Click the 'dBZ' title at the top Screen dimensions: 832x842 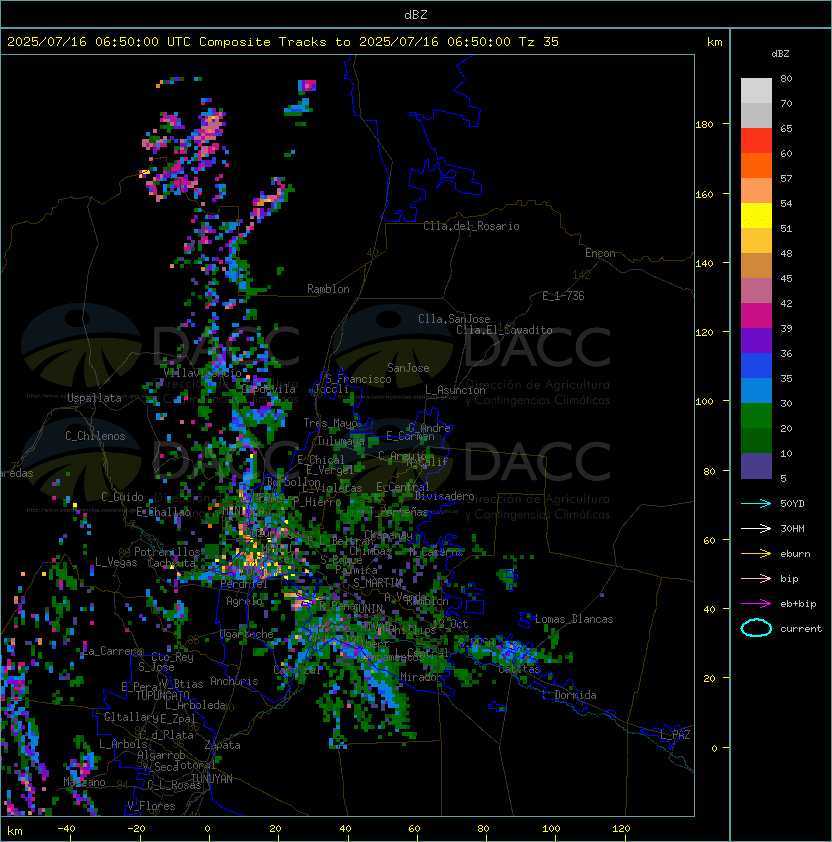[416, 15]
